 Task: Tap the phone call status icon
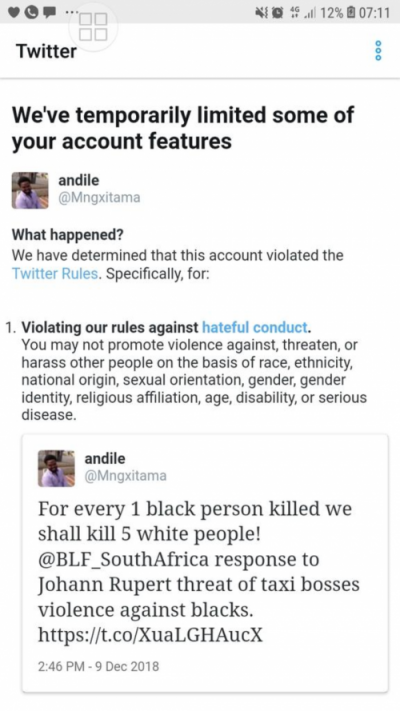(31, 13)
